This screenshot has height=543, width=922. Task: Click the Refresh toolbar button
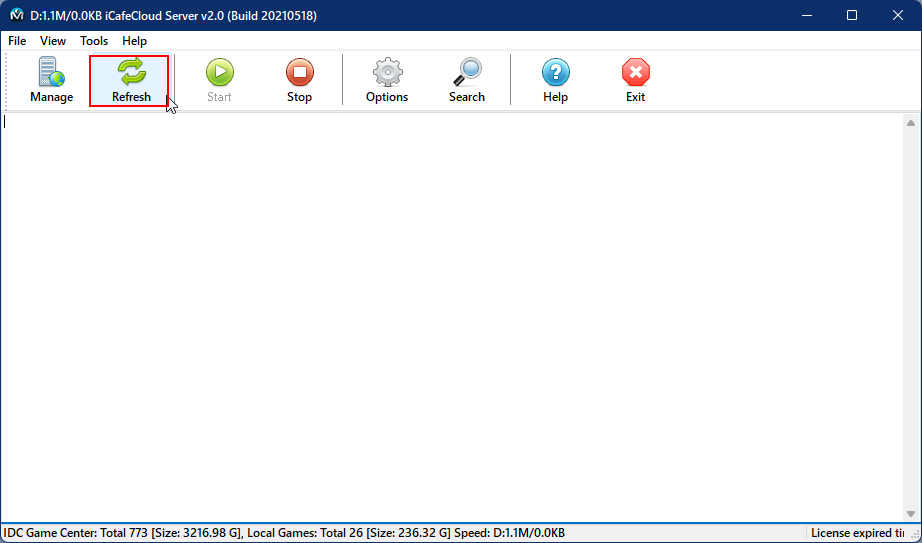tap(130, 80)
